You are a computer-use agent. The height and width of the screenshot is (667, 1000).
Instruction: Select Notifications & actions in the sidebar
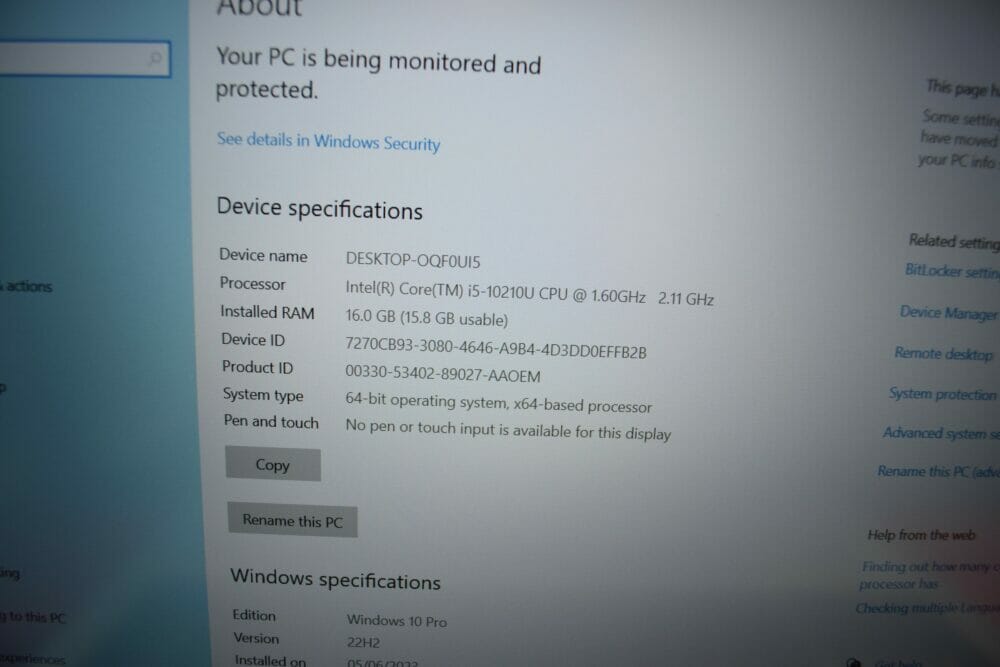pyautogui.click(x=26, y=286)
